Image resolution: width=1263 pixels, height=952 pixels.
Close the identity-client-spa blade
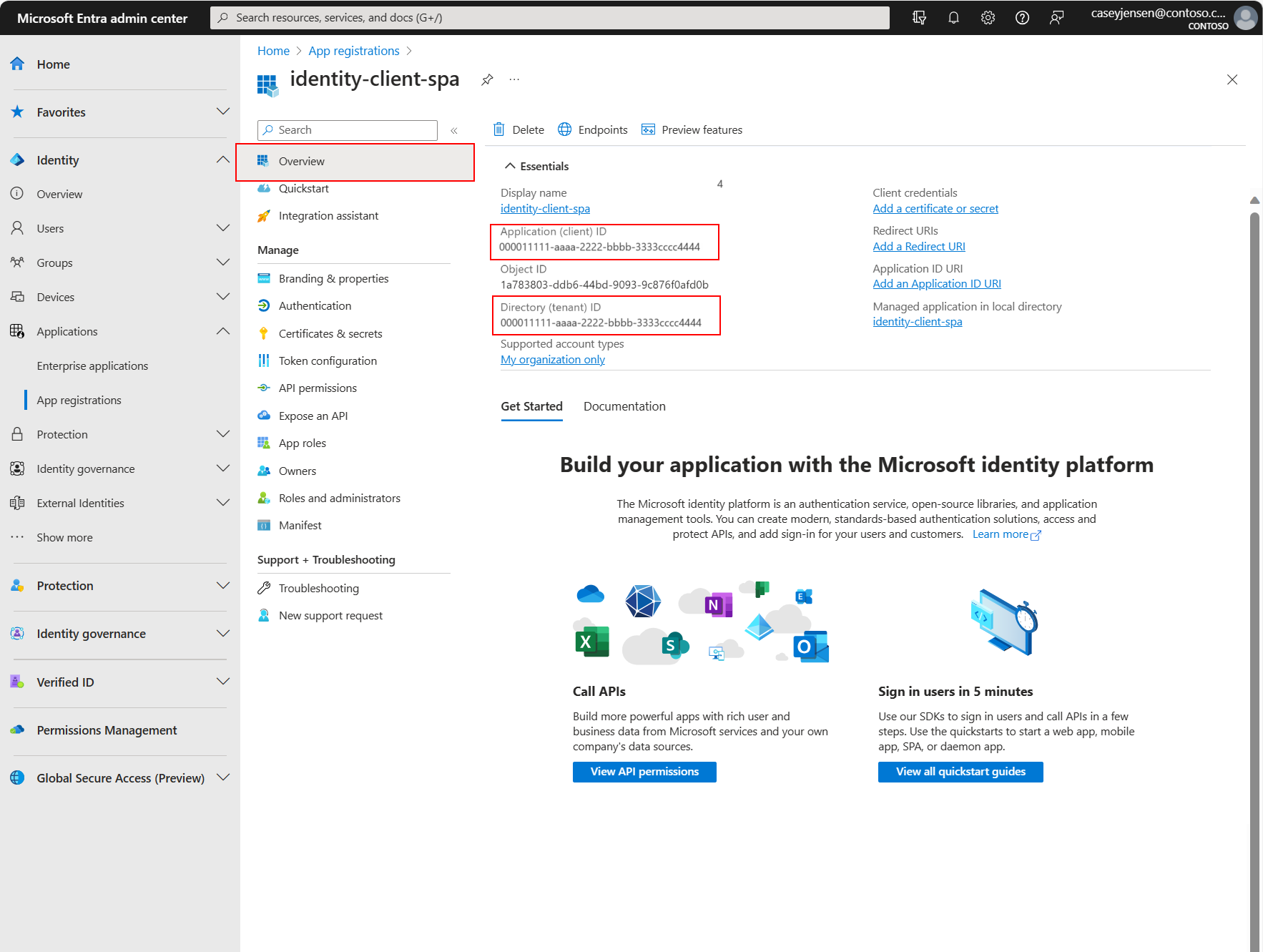(1232, 79)
